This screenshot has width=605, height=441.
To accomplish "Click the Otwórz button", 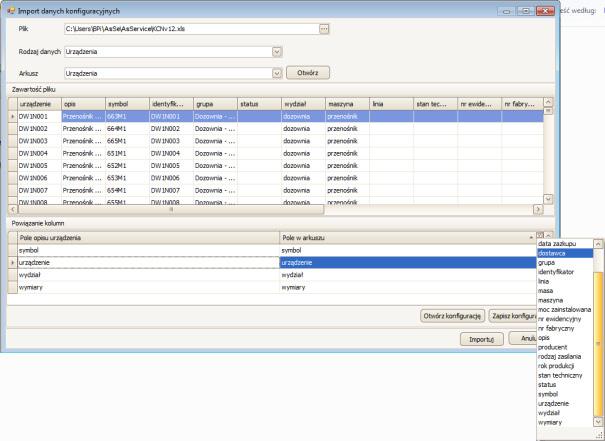I will click(308, 73).
